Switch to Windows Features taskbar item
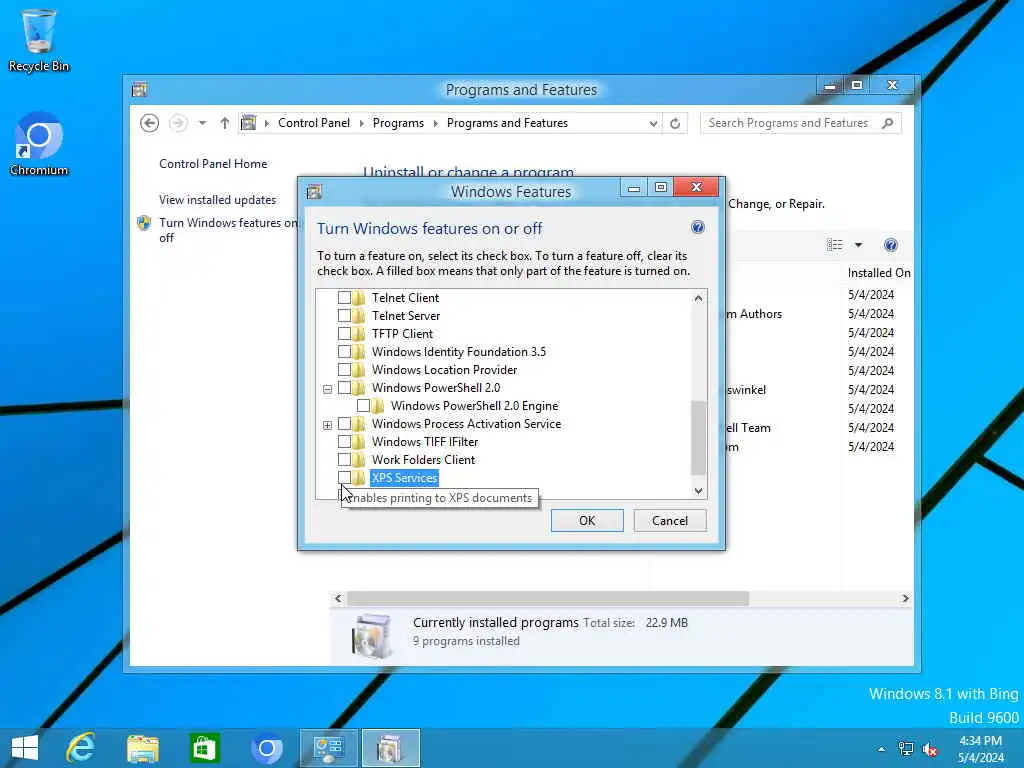This screenshot has width=1024, height=768. [x=390, y=748]
